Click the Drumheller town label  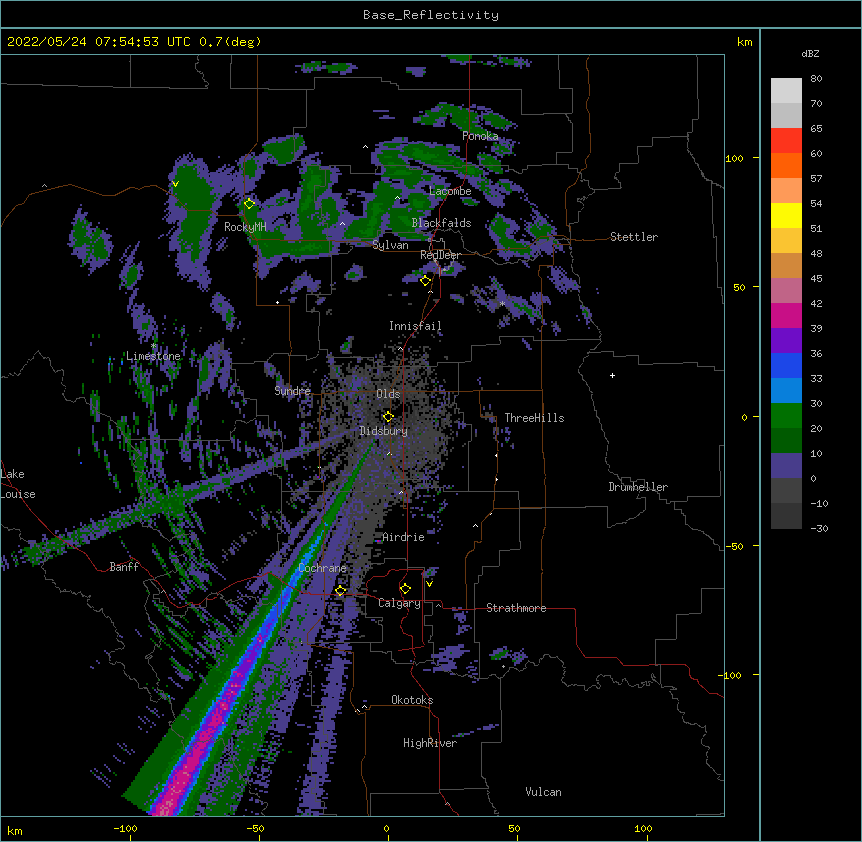[638, 487]
